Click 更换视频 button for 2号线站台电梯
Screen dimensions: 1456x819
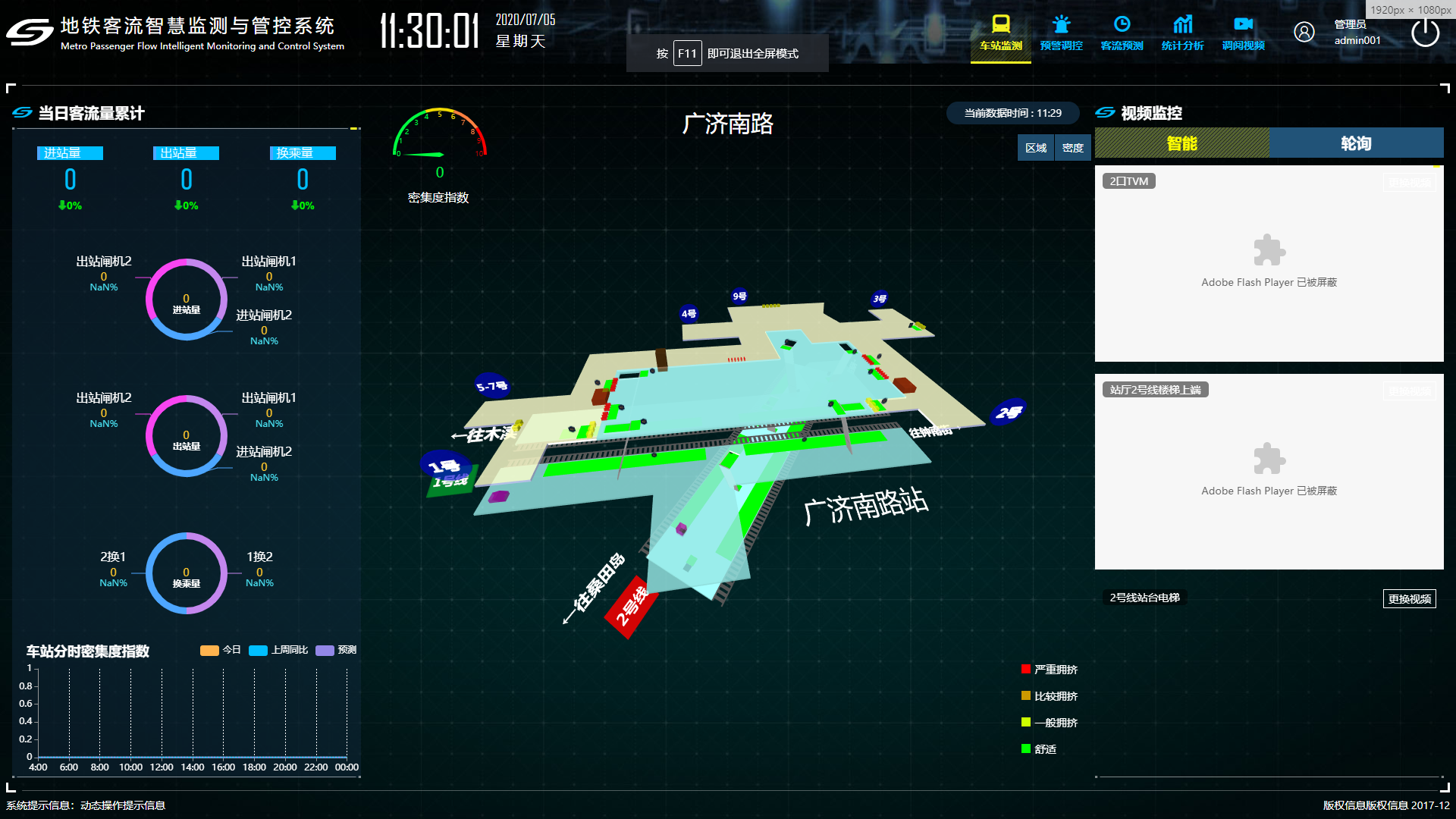point(1409,598)
